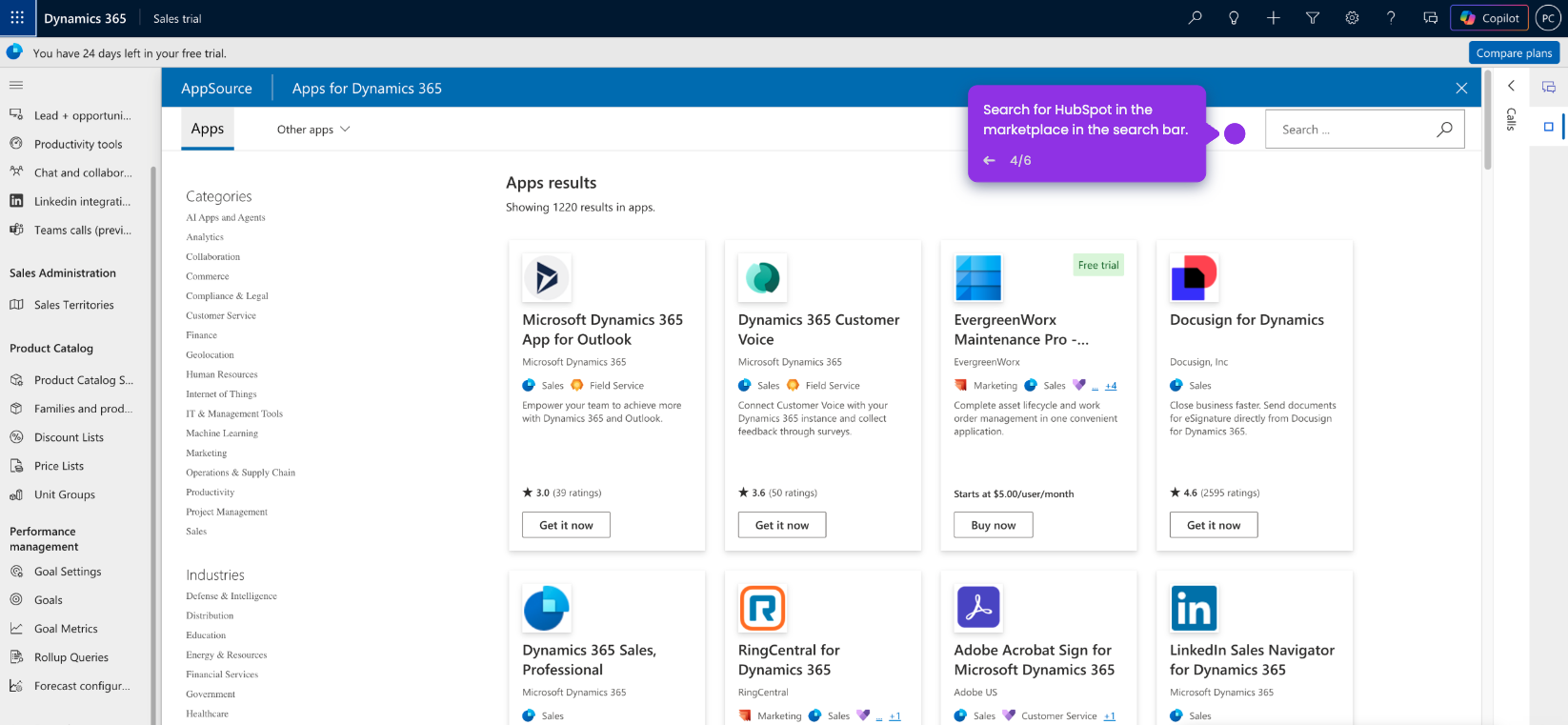Open the chat pane icon on right rail
Viewport: 1568px width, 725px height.
tap(1549, 87)
